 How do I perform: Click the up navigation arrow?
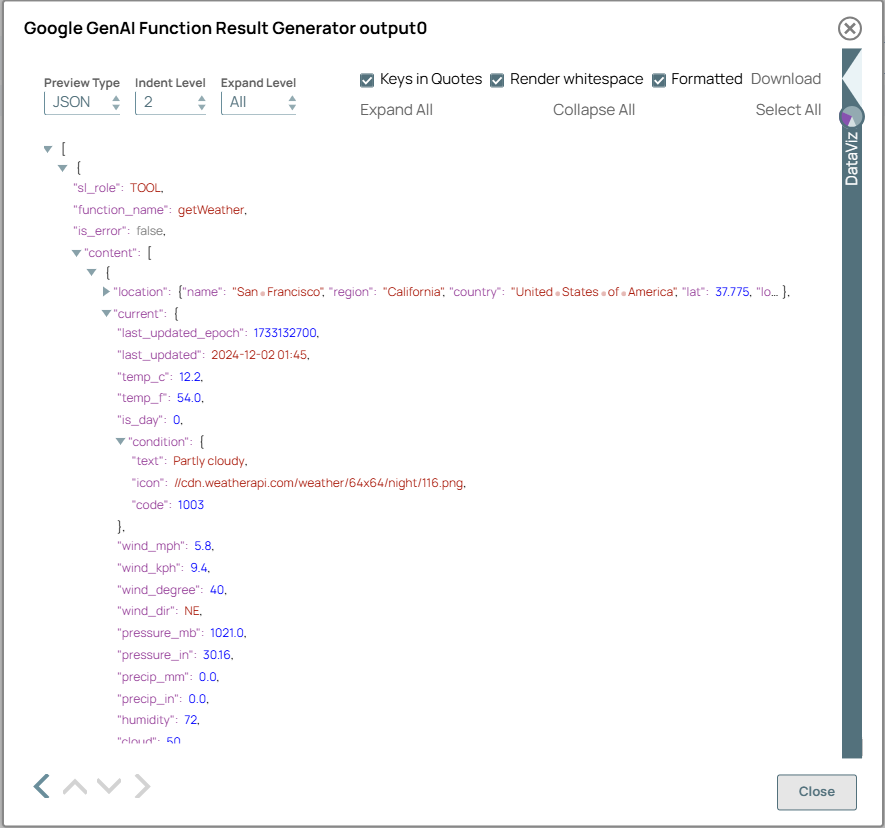(74, 786)
